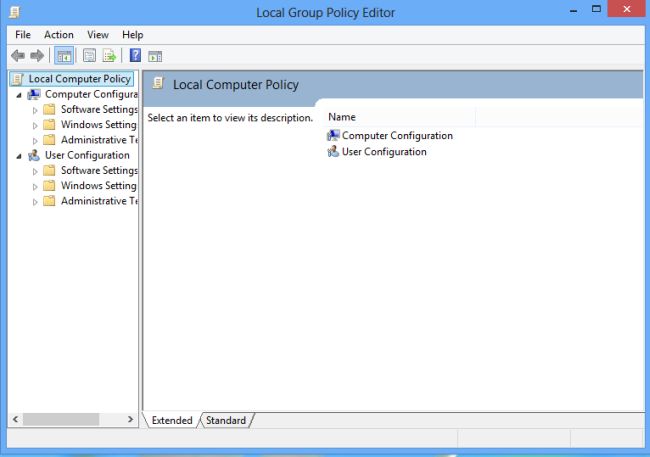Open the View menu
This screenshot has width=650, height=457.
tap(98, 35)
